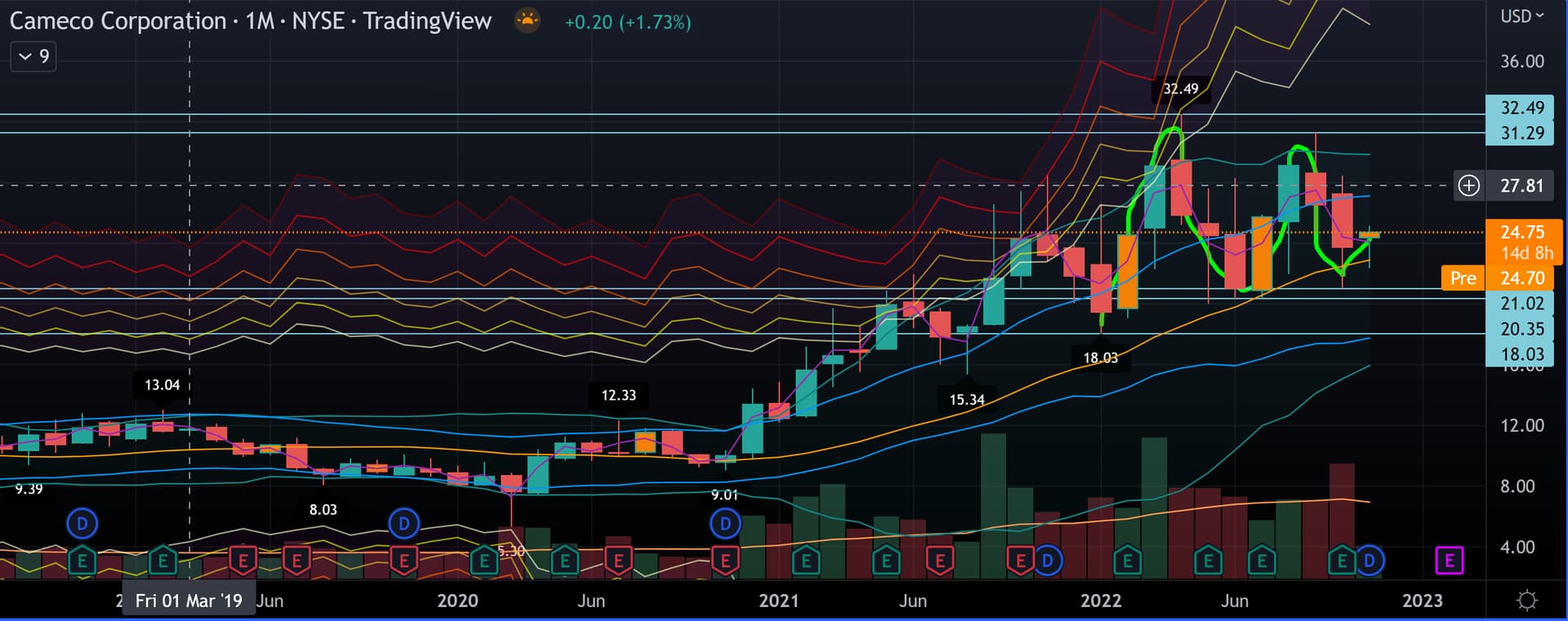Select the dividend marker below 9.01 label

point(725,523)
